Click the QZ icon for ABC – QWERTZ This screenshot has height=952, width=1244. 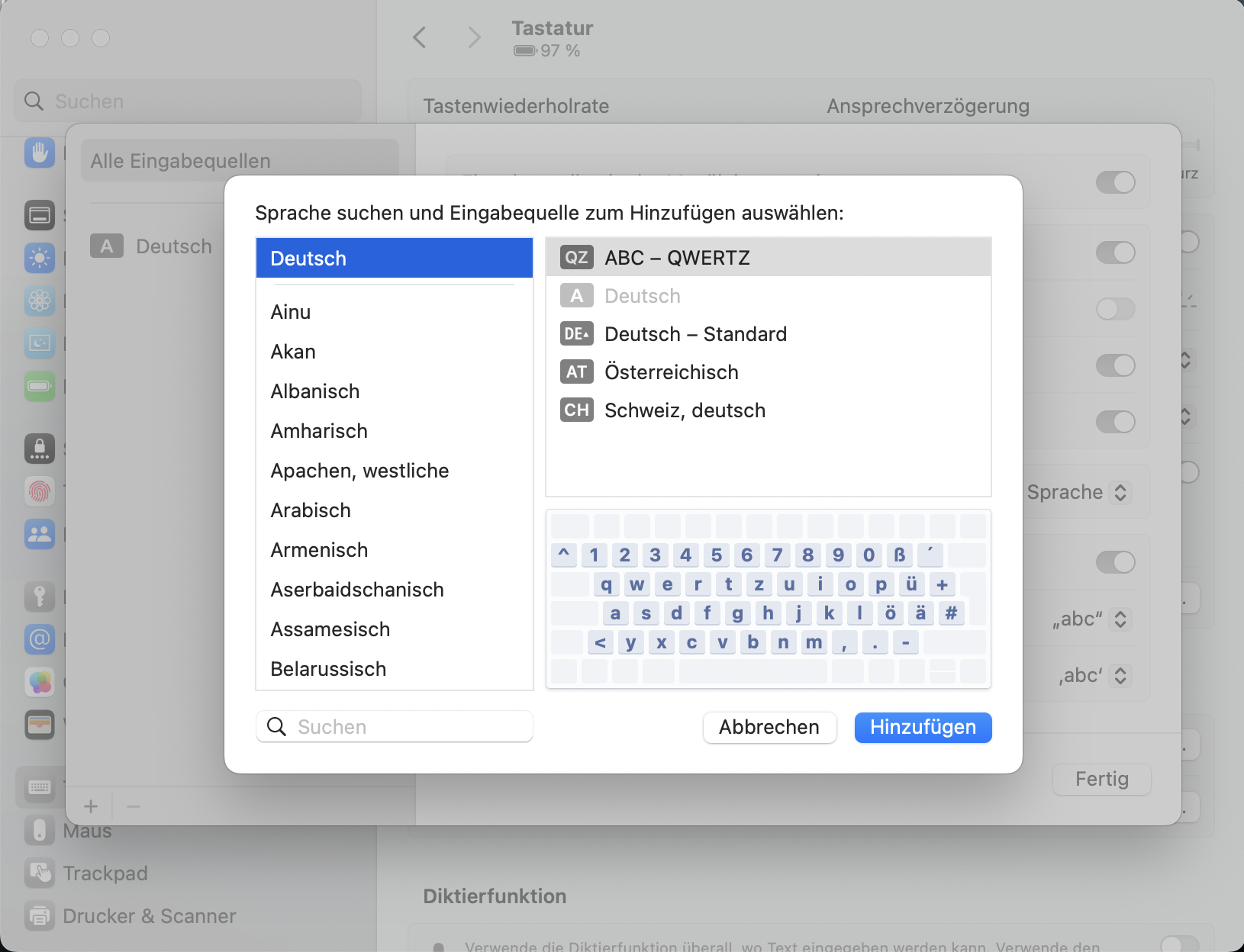click(x=576, y=257)
